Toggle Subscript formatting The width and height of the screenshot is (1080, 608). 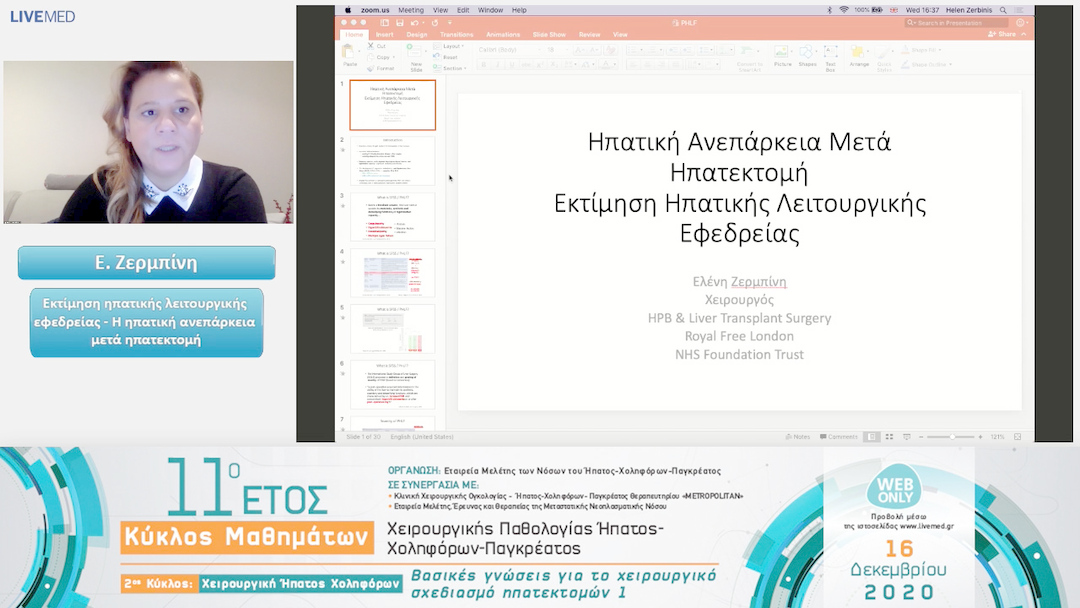(553, 64)
